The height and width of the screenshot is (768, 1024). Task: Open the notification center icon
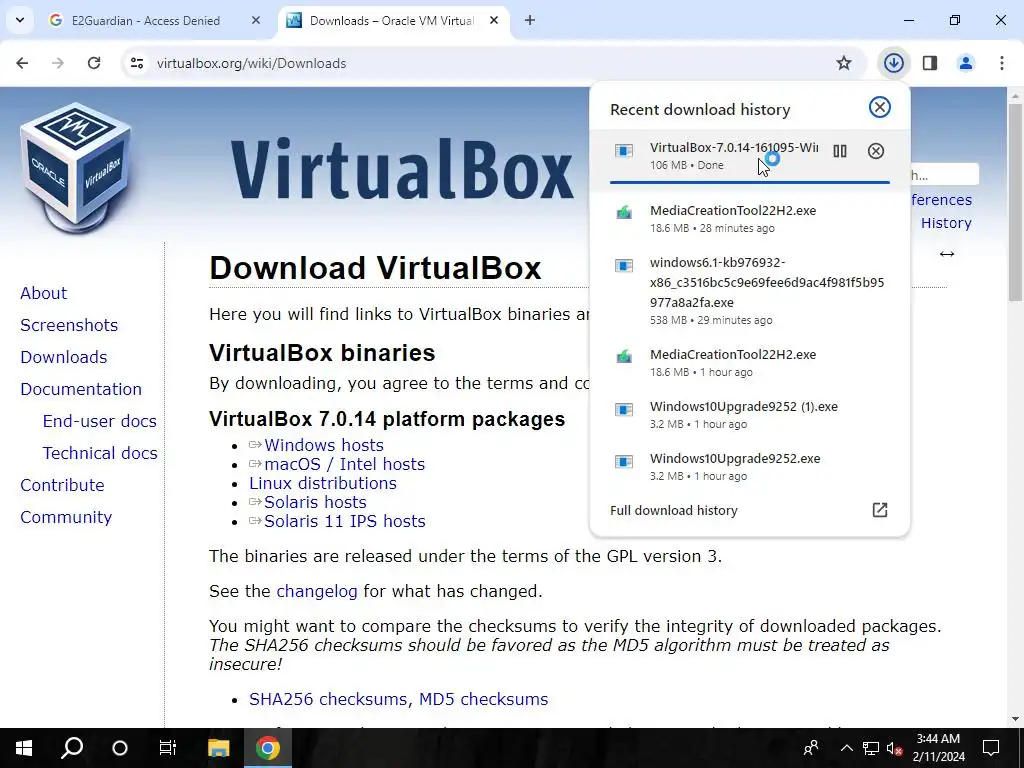click(x=991, y=748)
